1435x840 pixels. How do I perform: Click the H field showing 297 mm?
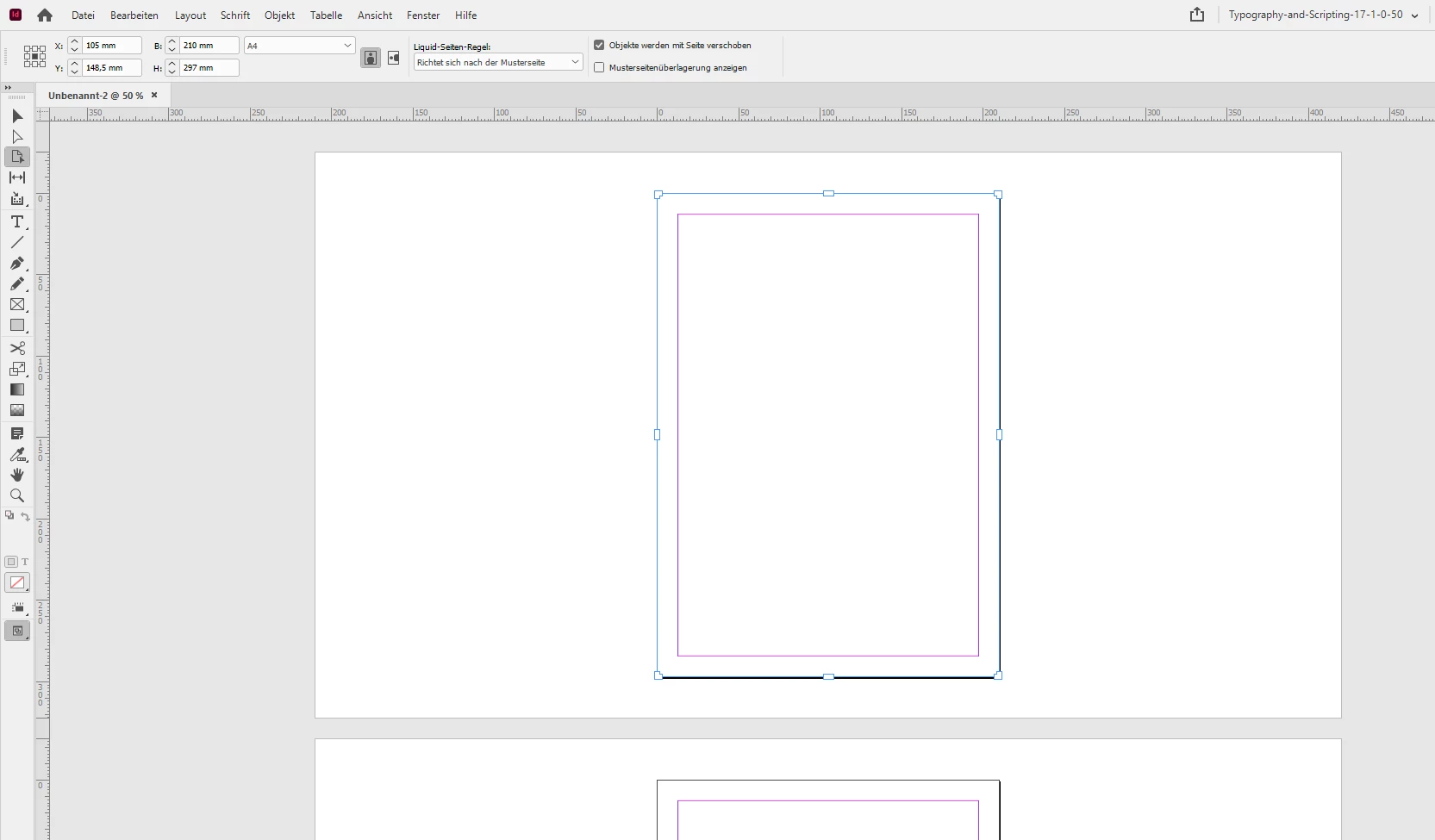209,67
